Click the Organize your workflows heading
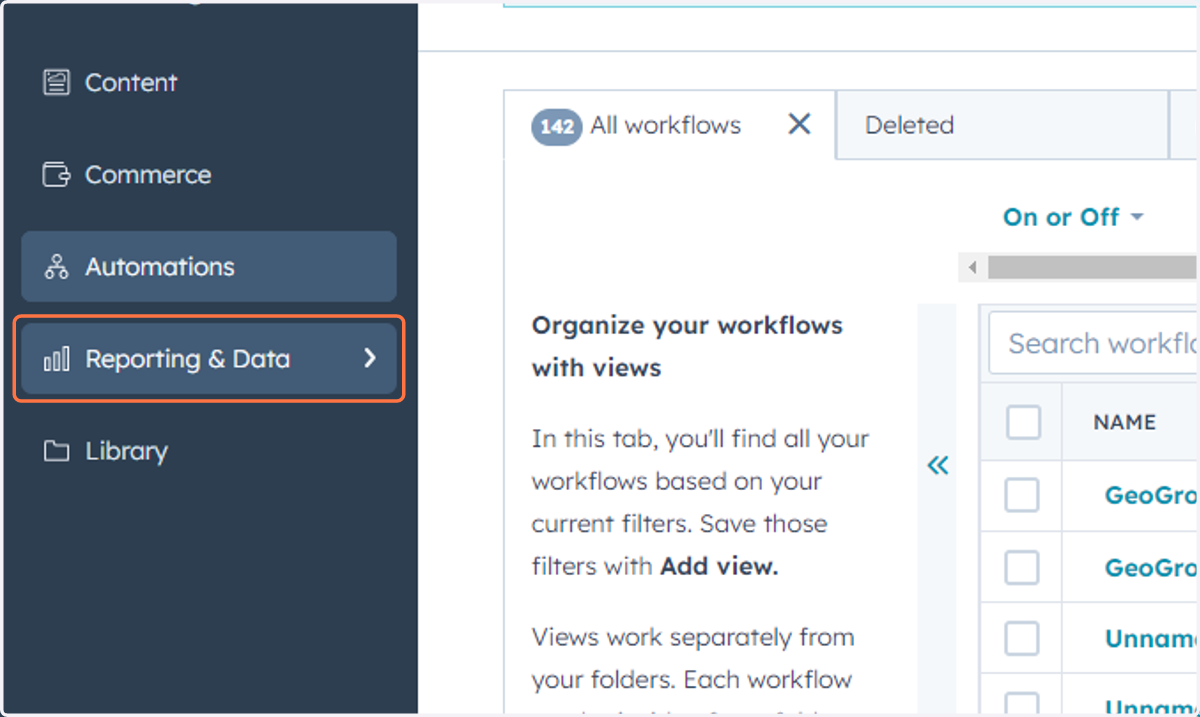This screenshot has height=717, width=1200. [x=687, y=346]
